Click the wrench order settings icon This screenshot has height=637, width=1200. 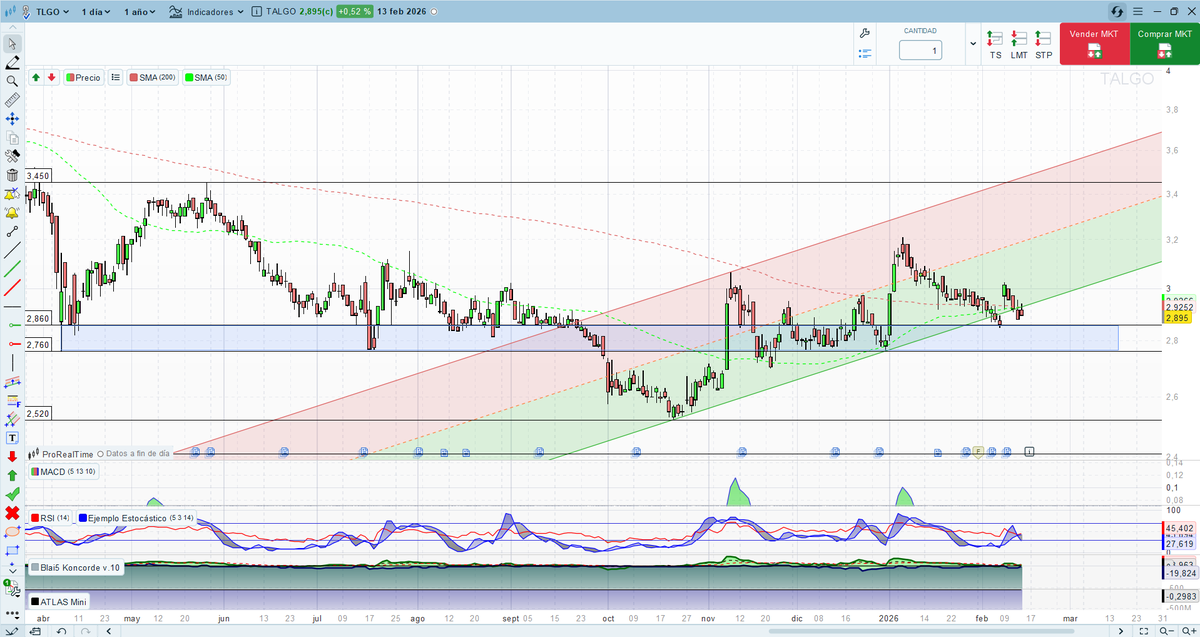(x=865, y=33)
